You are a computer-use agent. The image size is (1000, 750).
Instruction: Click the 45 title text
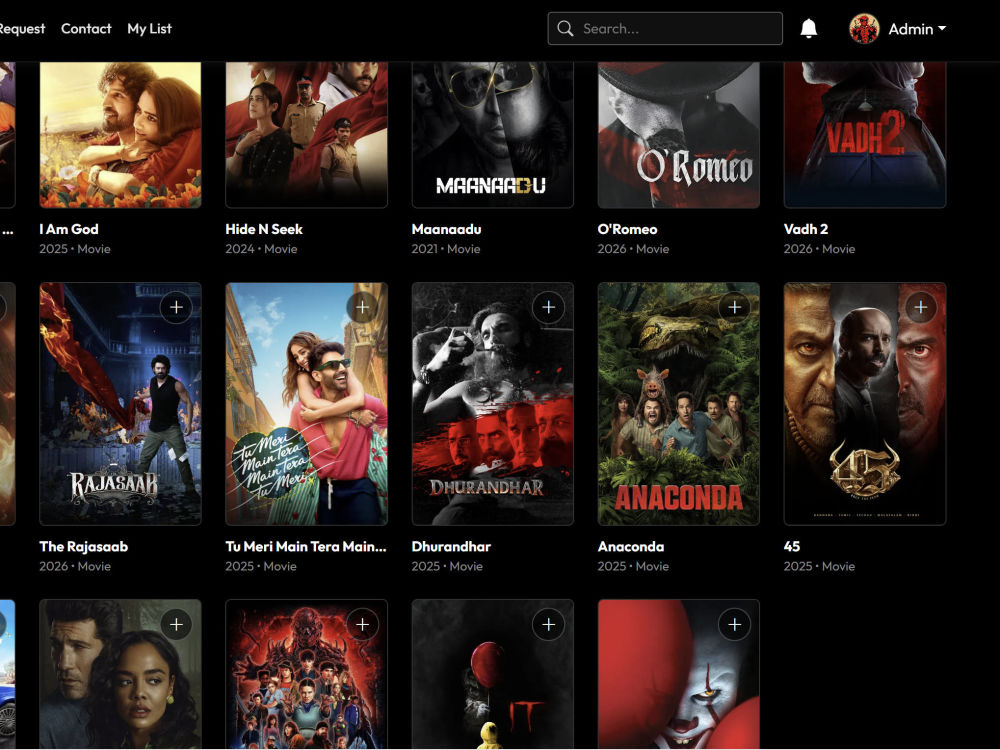coord(792,547)
